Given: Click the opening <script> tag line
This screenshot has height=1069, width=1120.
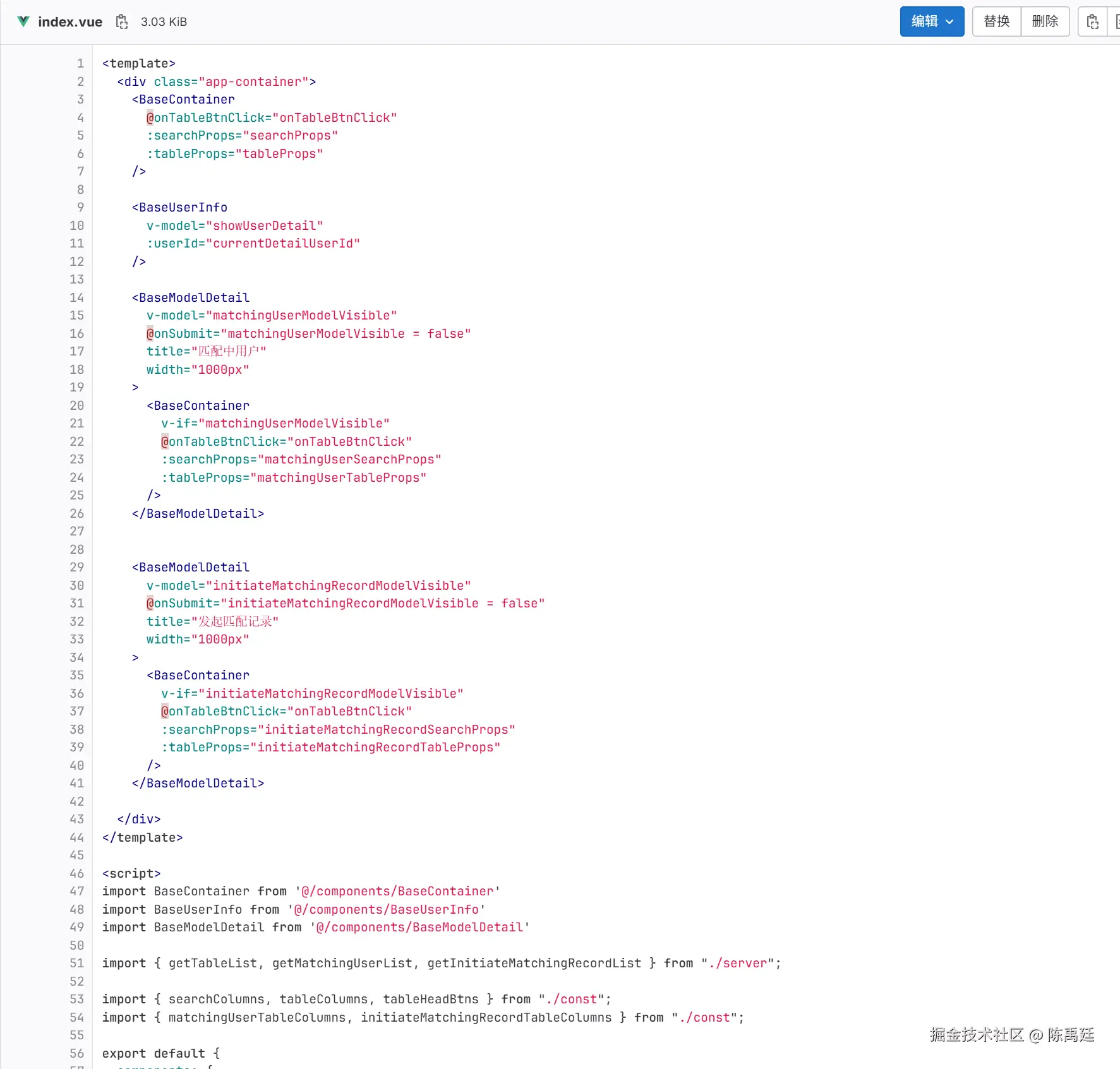Looking at the screenshot, I should point(131,873).
